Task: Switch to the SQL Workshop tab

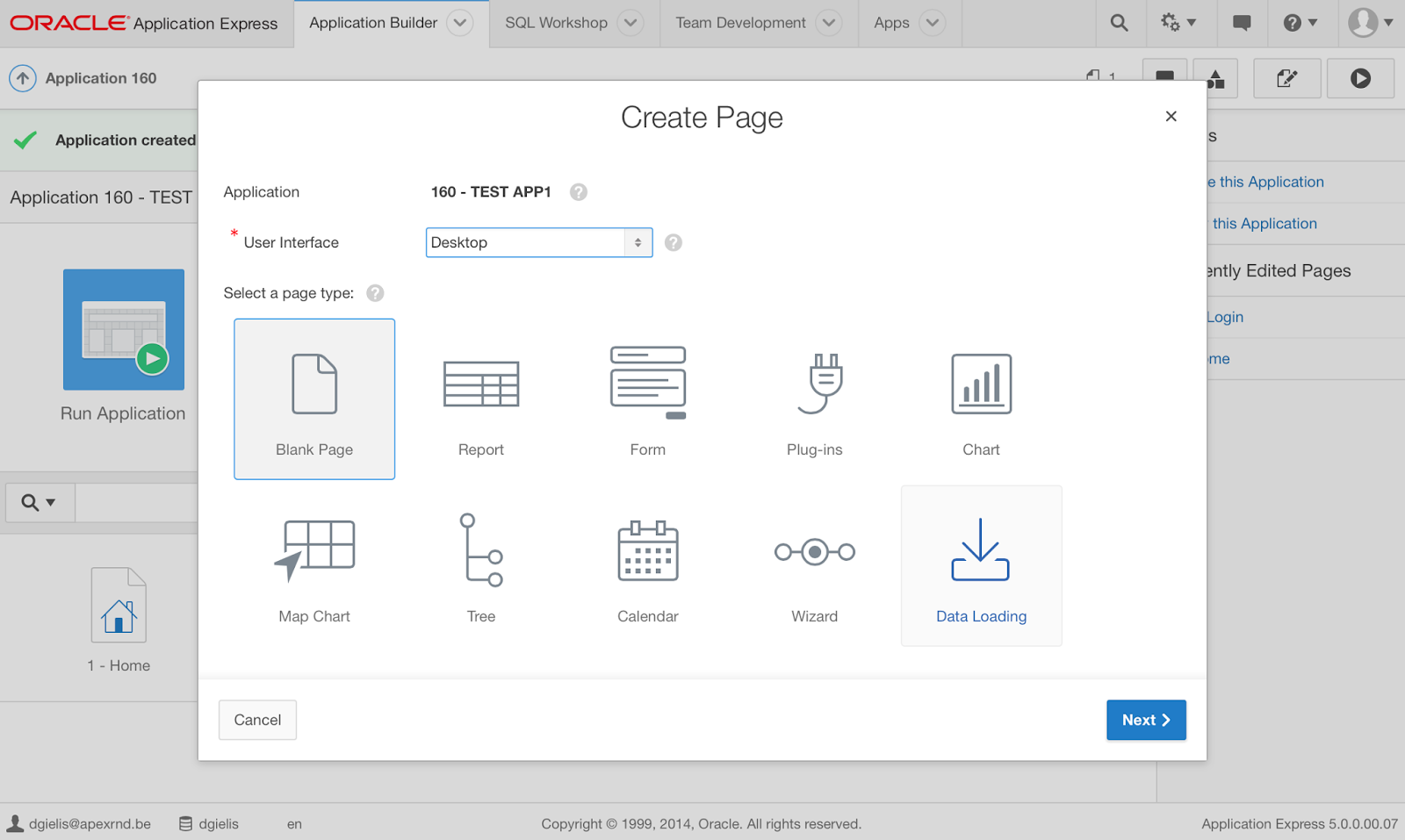Action: tap(556, 23)
